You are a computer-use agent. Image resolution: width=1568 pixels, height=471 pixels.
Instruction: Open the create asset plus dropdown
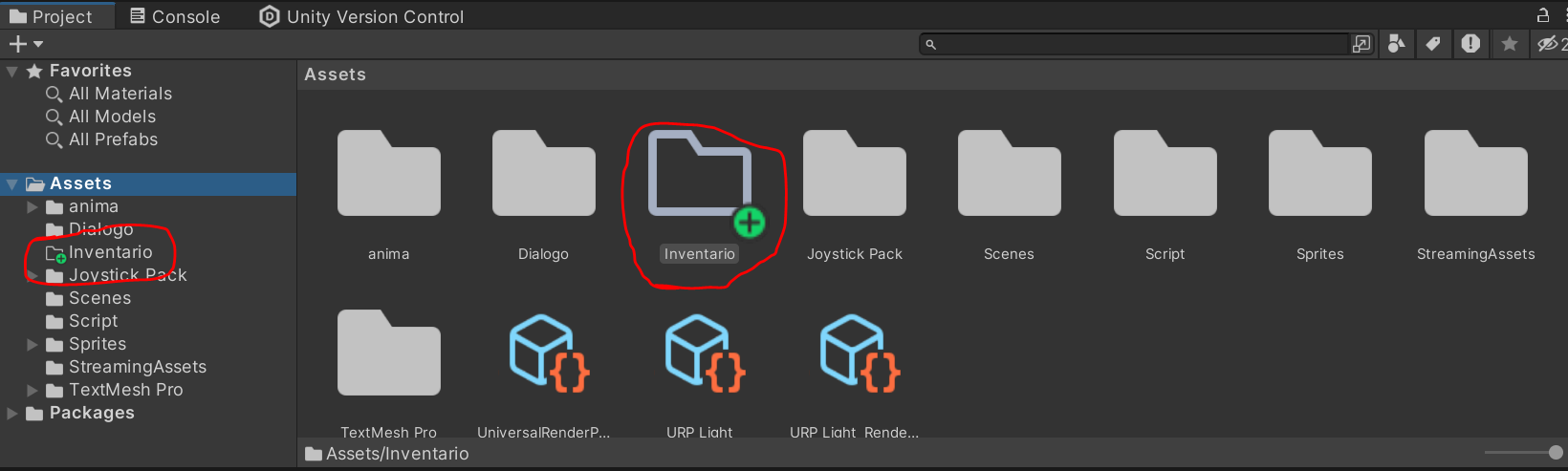click(x=26, y=44)
